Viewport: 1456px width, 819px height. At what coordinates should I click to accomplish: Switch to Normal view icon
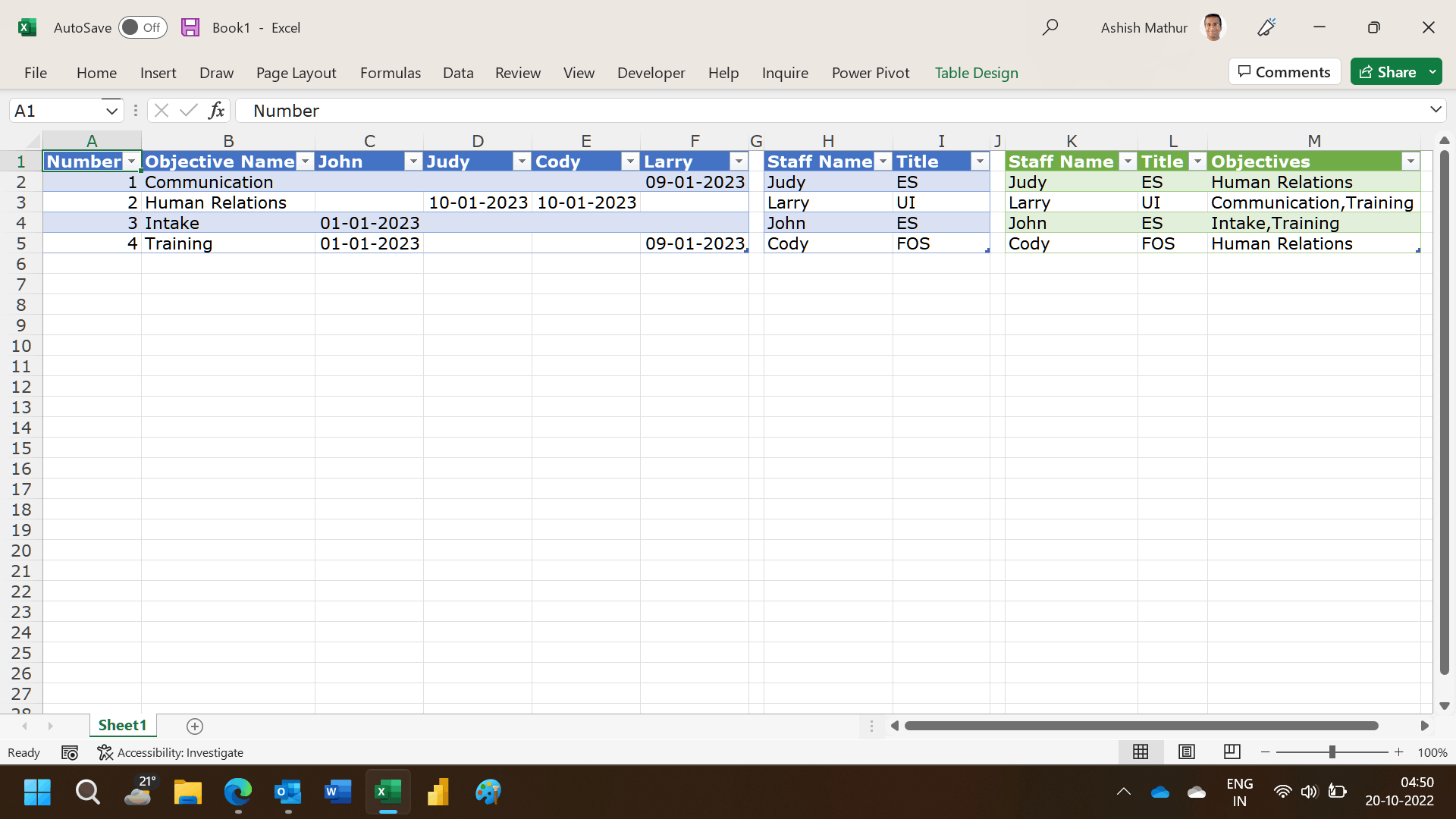coord(1141,752)
